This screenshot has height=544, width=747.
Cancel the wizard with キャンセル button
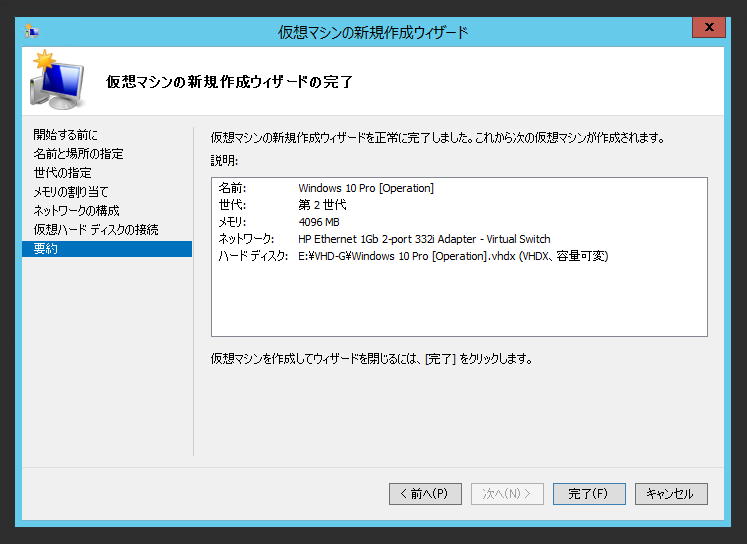[x=671, y=494]
